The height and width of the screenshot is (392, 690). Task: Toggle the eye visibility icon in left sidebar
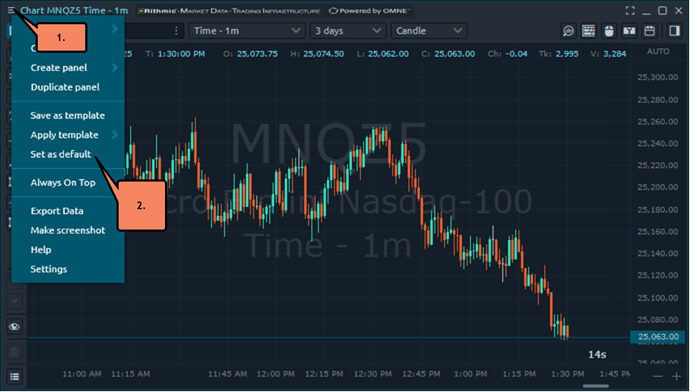pos(15,326)
